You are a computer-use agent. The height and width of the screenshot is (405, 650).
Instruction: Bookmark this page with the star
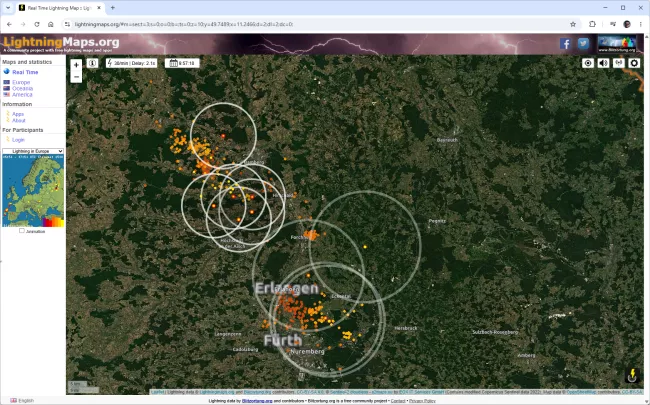point(573,24)
